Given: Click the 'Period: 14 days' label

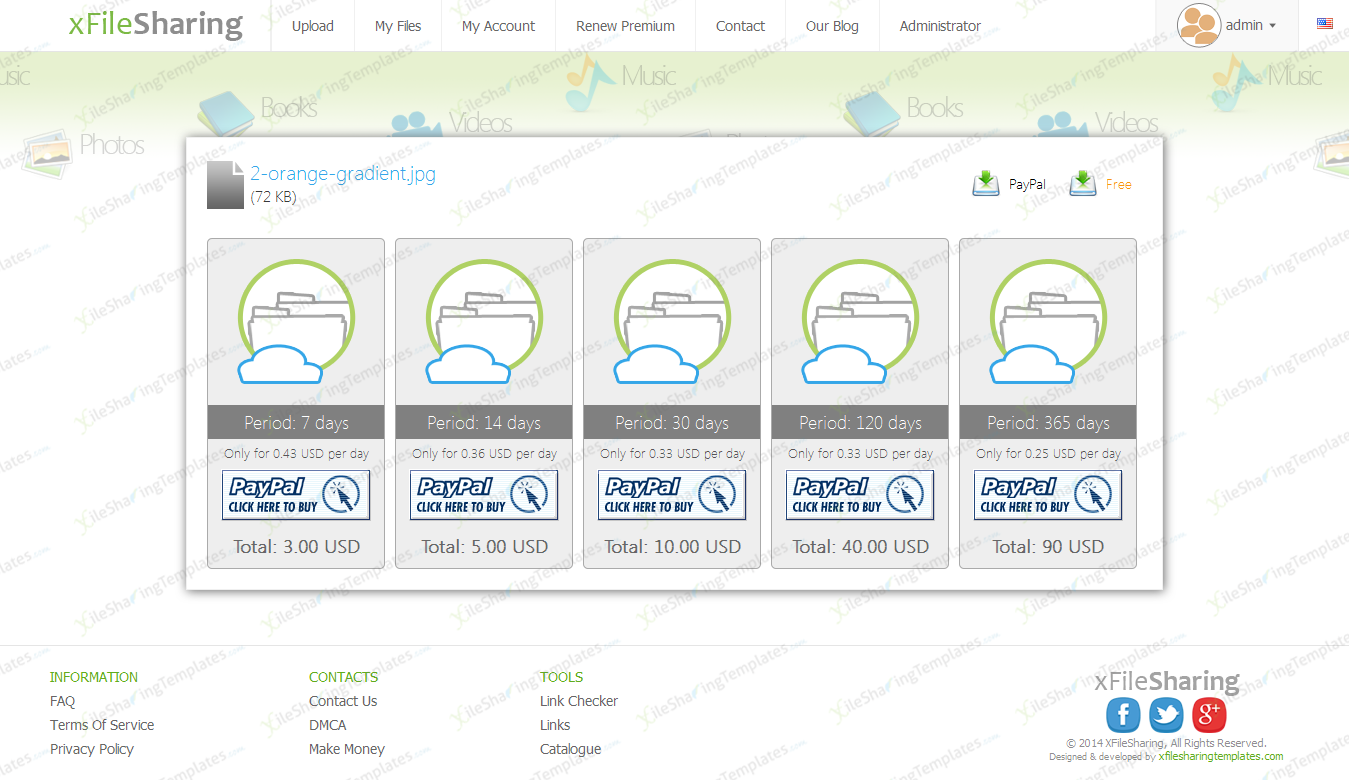Looking at the screenshot, I should [484, 423].
